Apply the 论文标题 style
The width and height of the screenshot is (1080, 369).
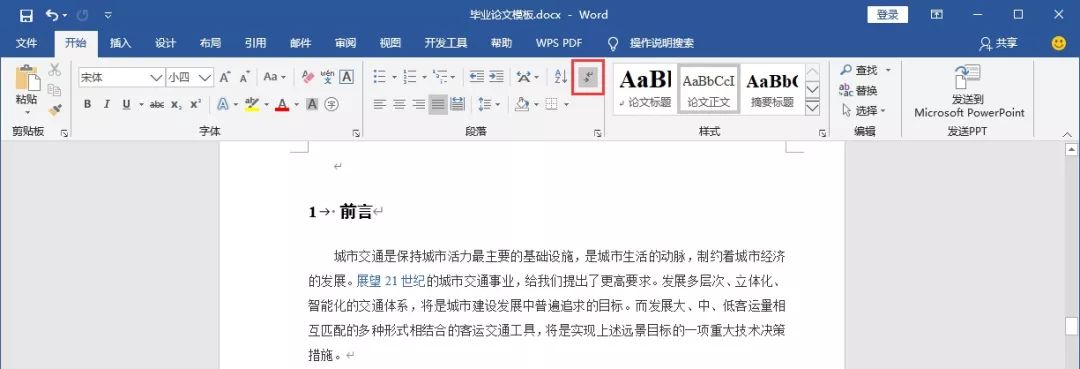tap(644, 89)
